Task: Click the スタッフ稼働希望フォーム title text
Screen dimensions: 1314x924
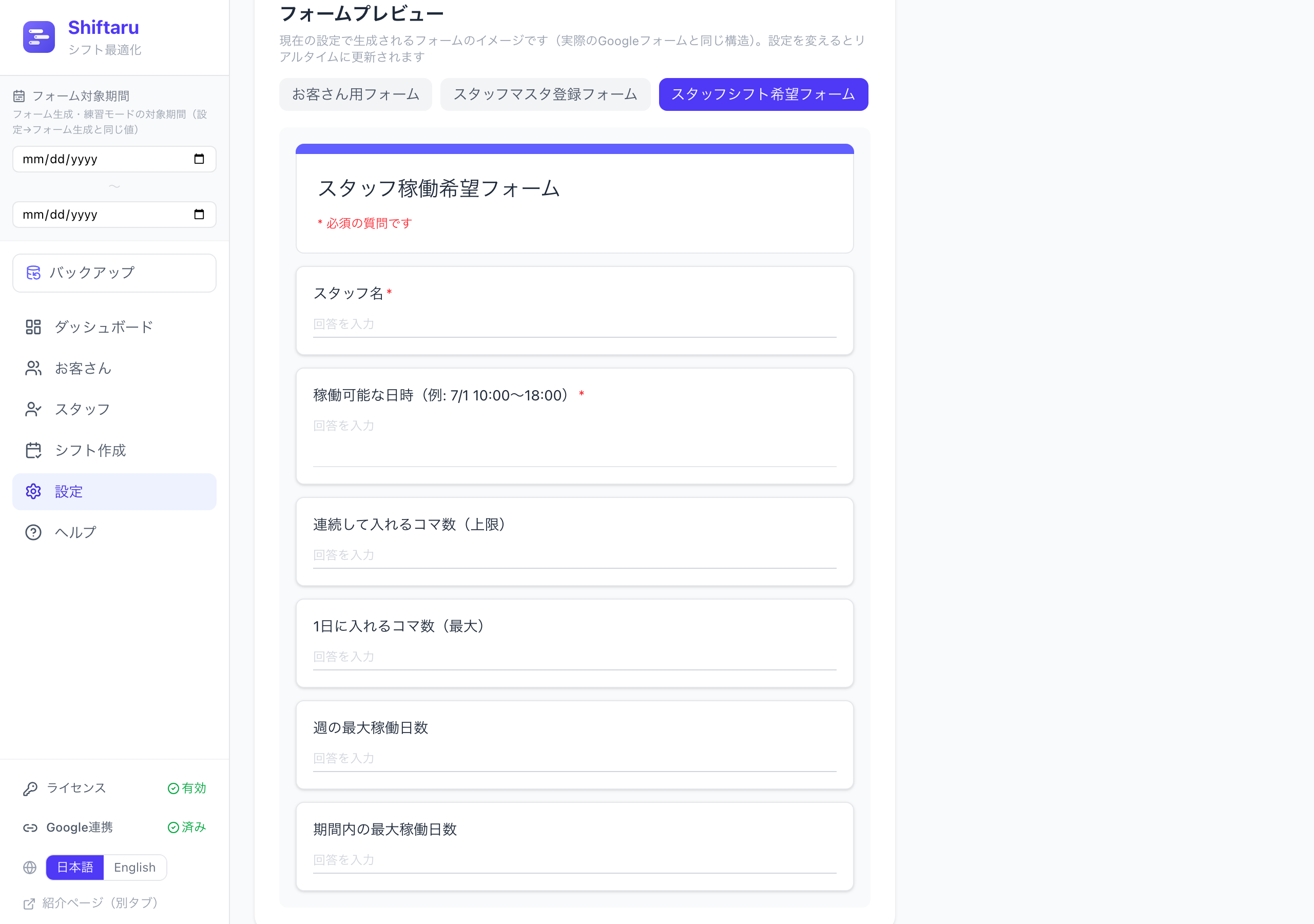Action: (438, 188)
